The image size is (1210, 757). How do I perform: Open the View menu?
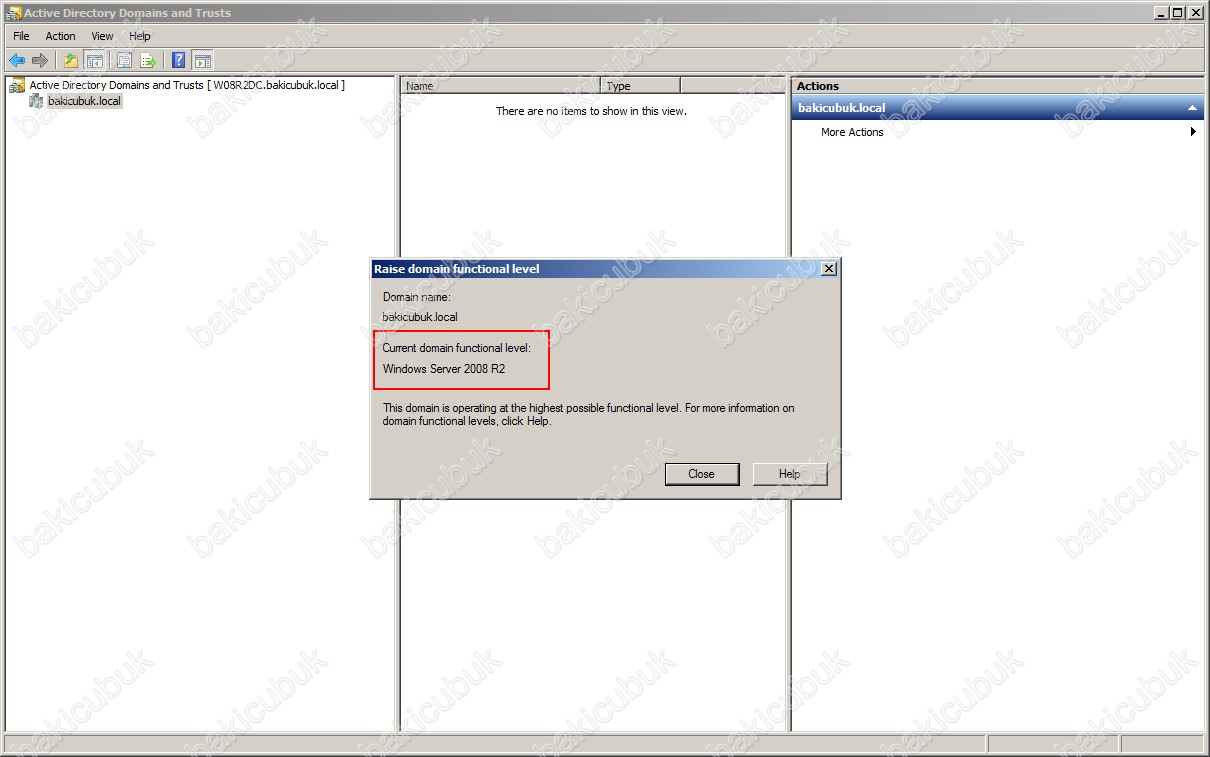[x=103, y=36]
